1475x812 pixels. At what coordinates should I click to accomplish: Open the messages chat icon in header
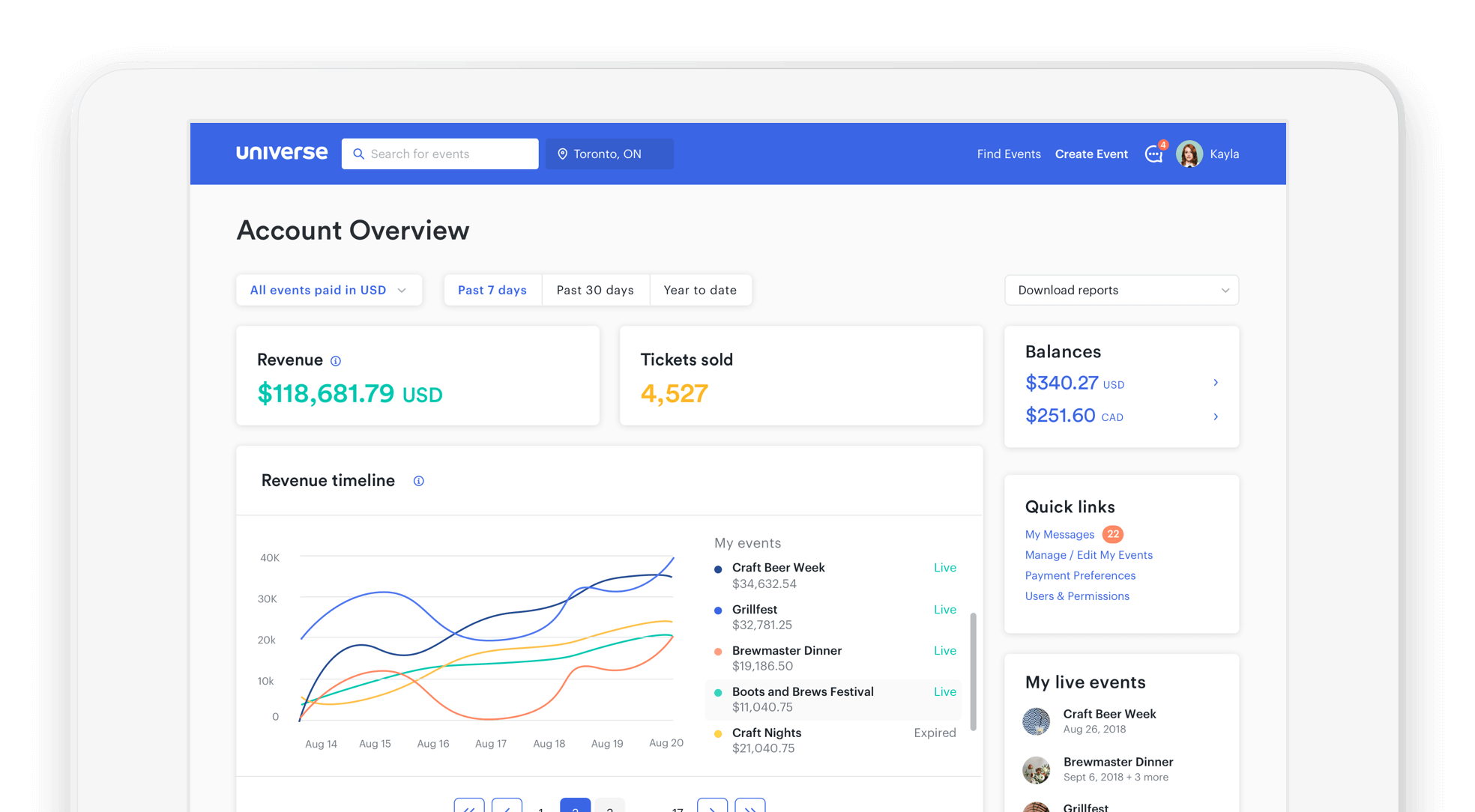[x=1153, y=154]
